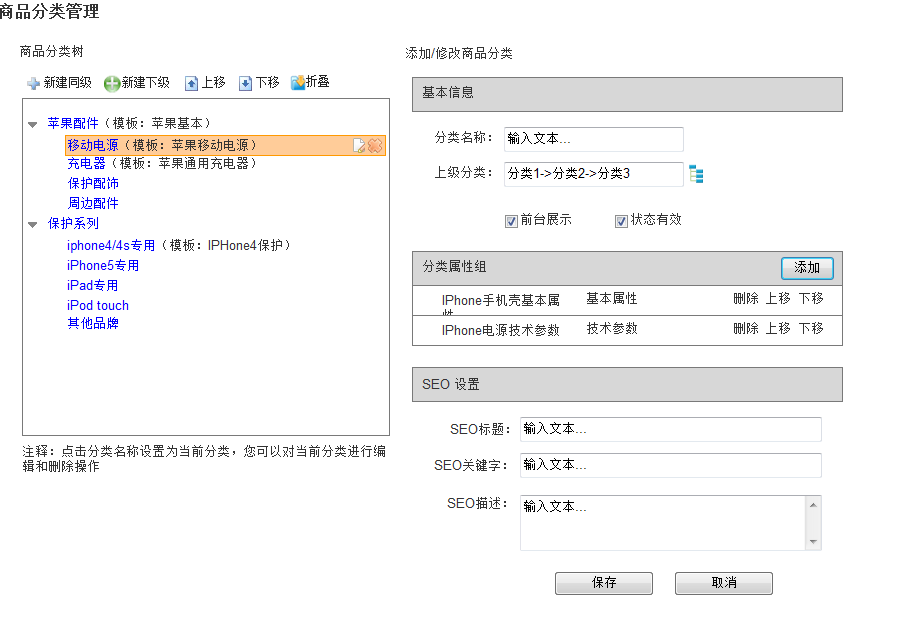Click the 折叠 collapse tree icon
Viewport: 900px width, 619px height.
[x=297, y=83]
